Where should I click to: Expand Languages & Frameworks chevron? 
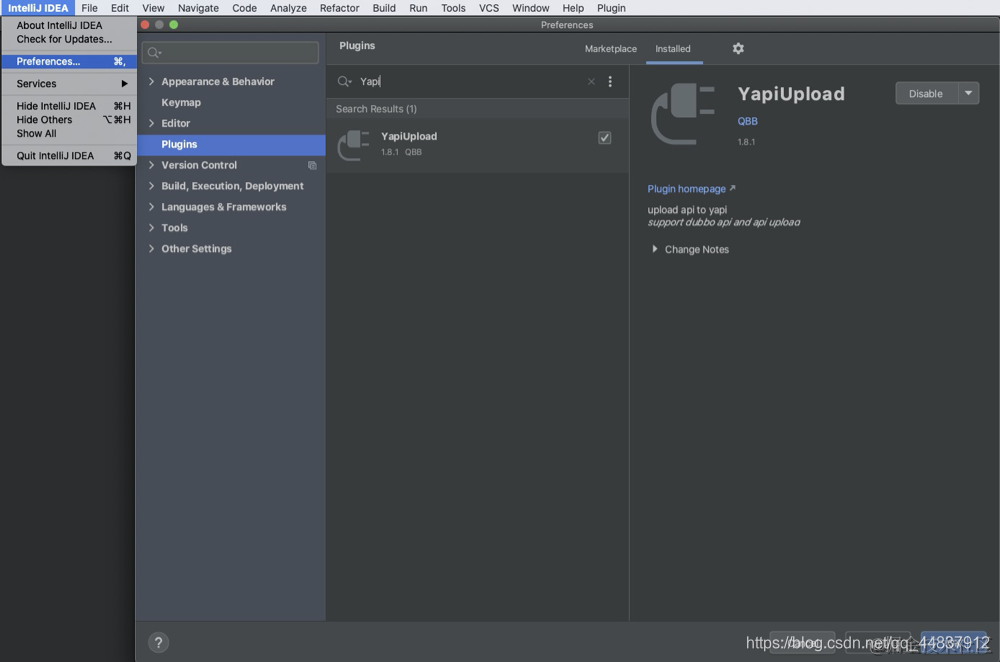(x=152, y=207)
